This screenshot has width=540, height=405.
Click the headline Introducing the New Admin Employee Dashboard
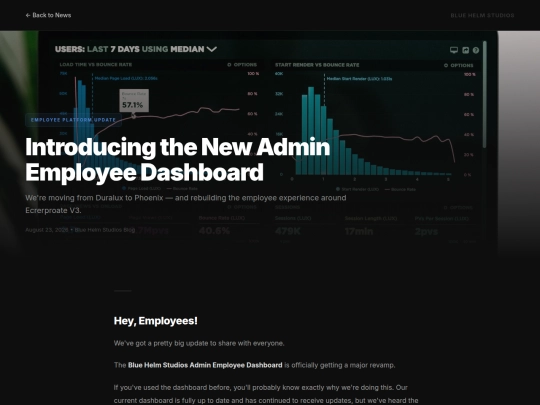click(178, 159)
